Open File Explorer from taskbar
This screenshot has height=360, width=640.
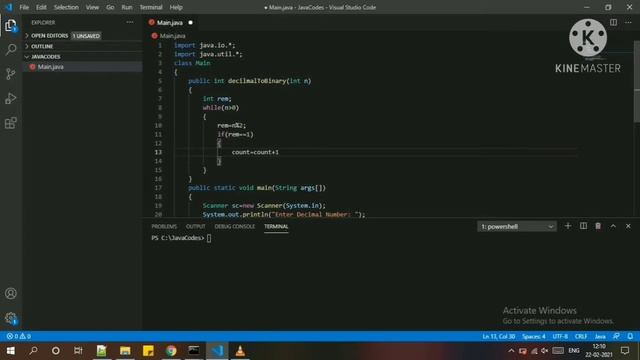(x=125, y=351)
